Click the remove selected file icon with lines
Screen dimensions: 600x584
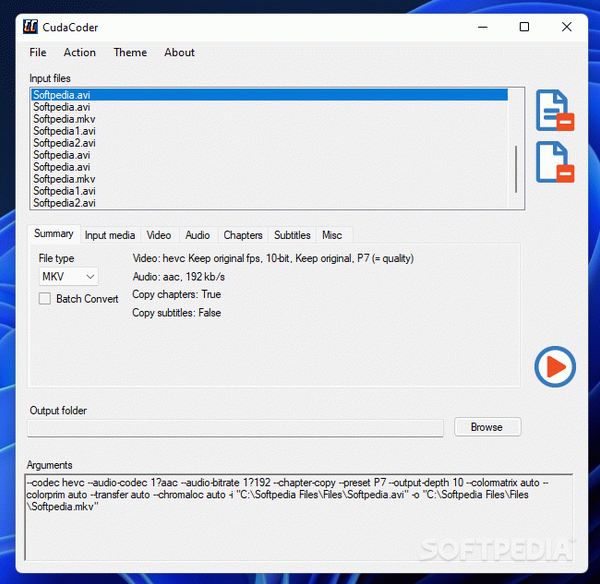(555, 111)
